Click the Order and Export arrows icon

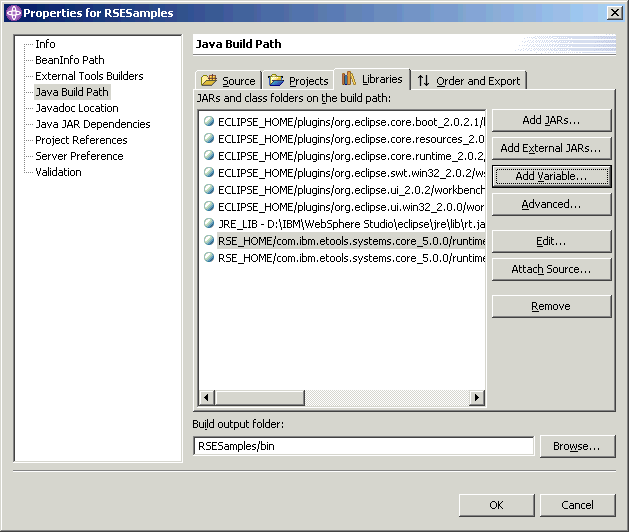point(424,81)
